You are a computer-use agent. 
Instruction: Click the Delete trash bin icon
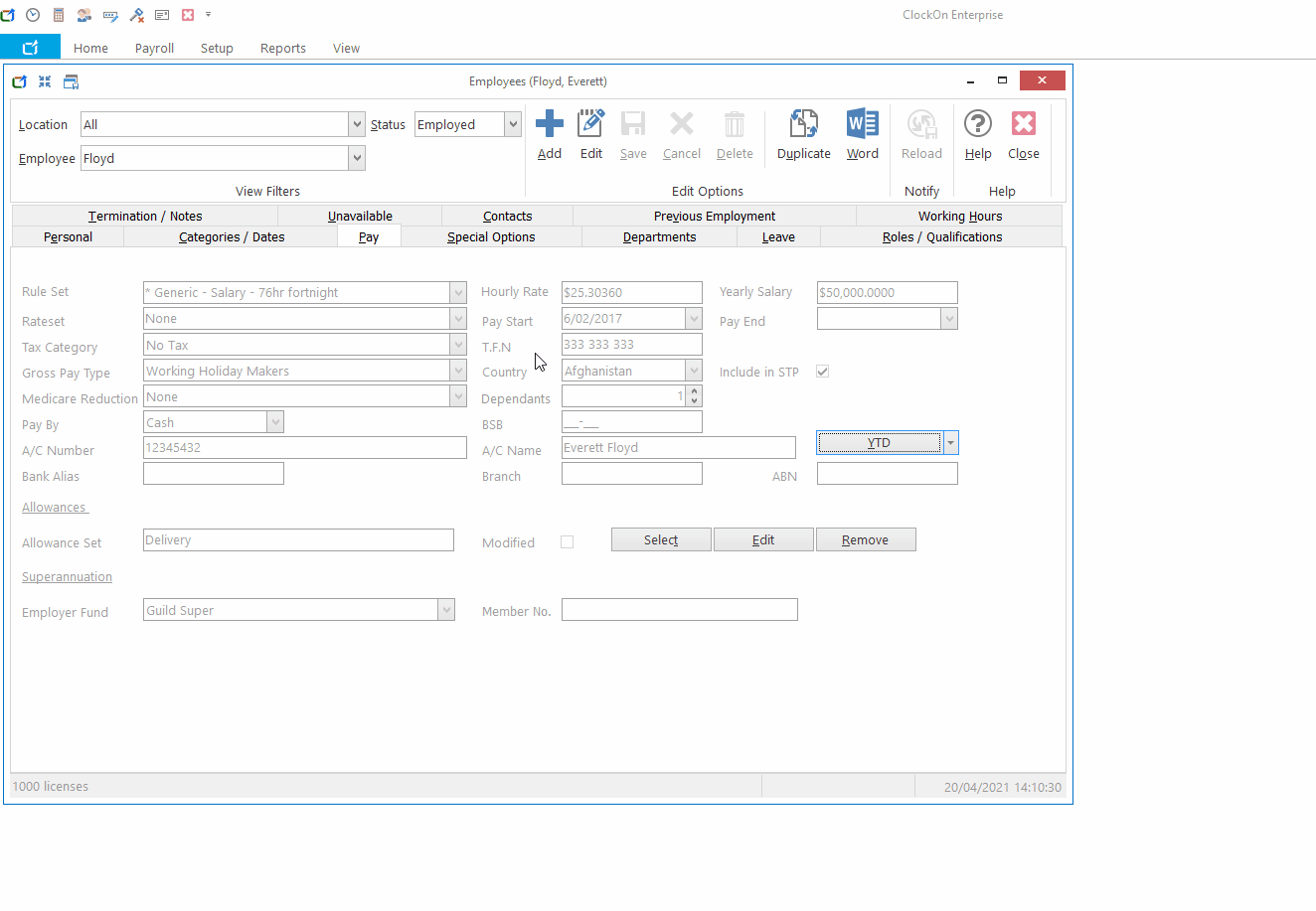(735, 124)
